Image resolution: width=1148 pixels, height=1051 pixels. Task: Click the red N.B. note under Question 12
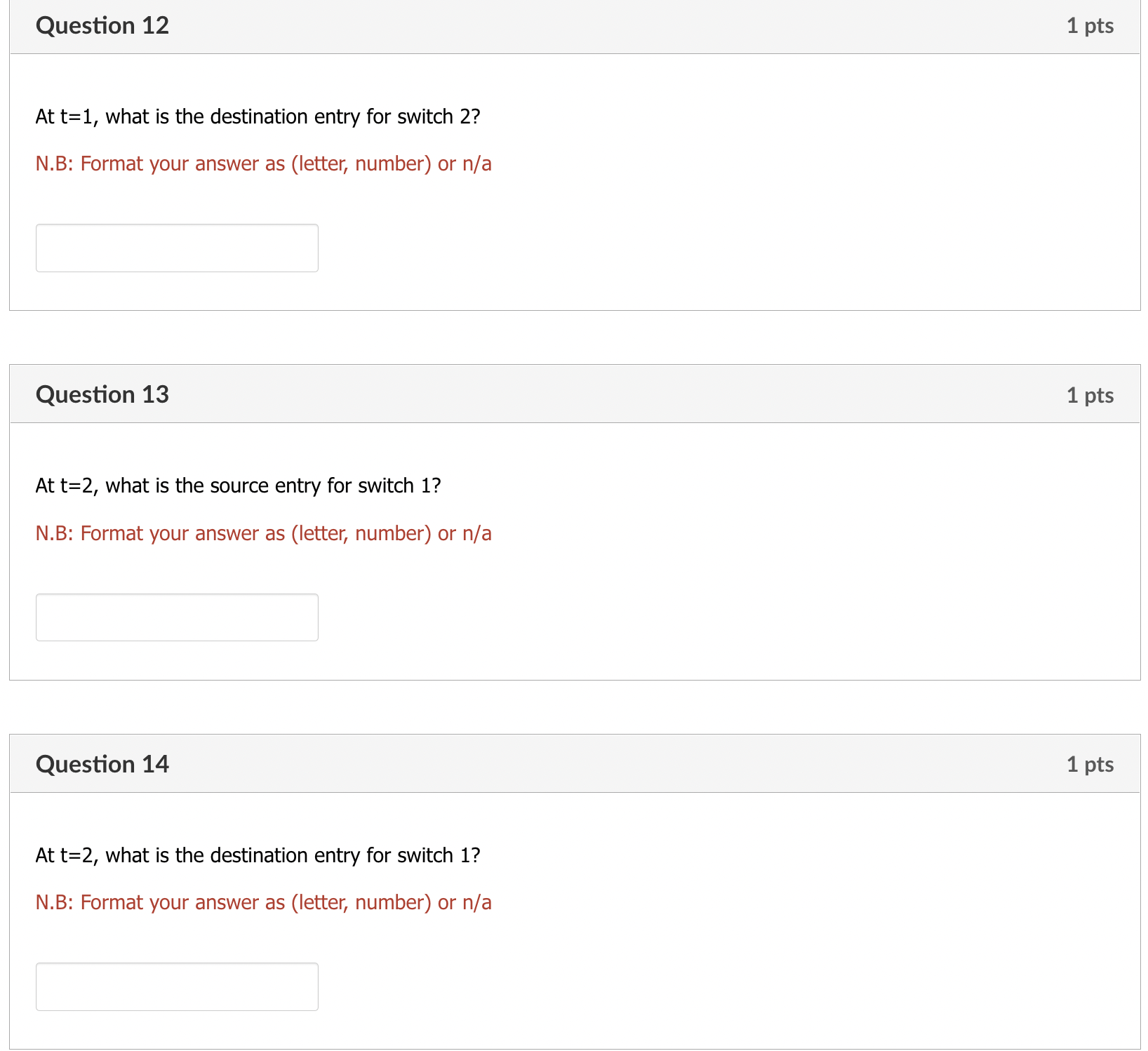coord(263,163)
